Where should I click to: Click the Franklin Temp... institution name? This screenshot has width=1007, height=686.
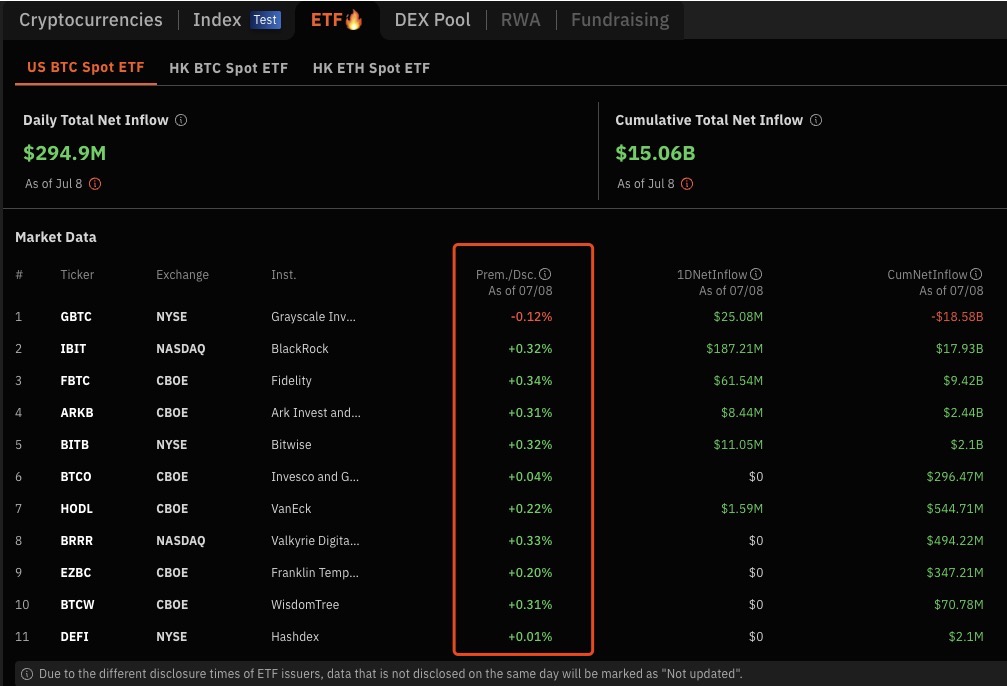pyautogui.click(x=315, y=573)
